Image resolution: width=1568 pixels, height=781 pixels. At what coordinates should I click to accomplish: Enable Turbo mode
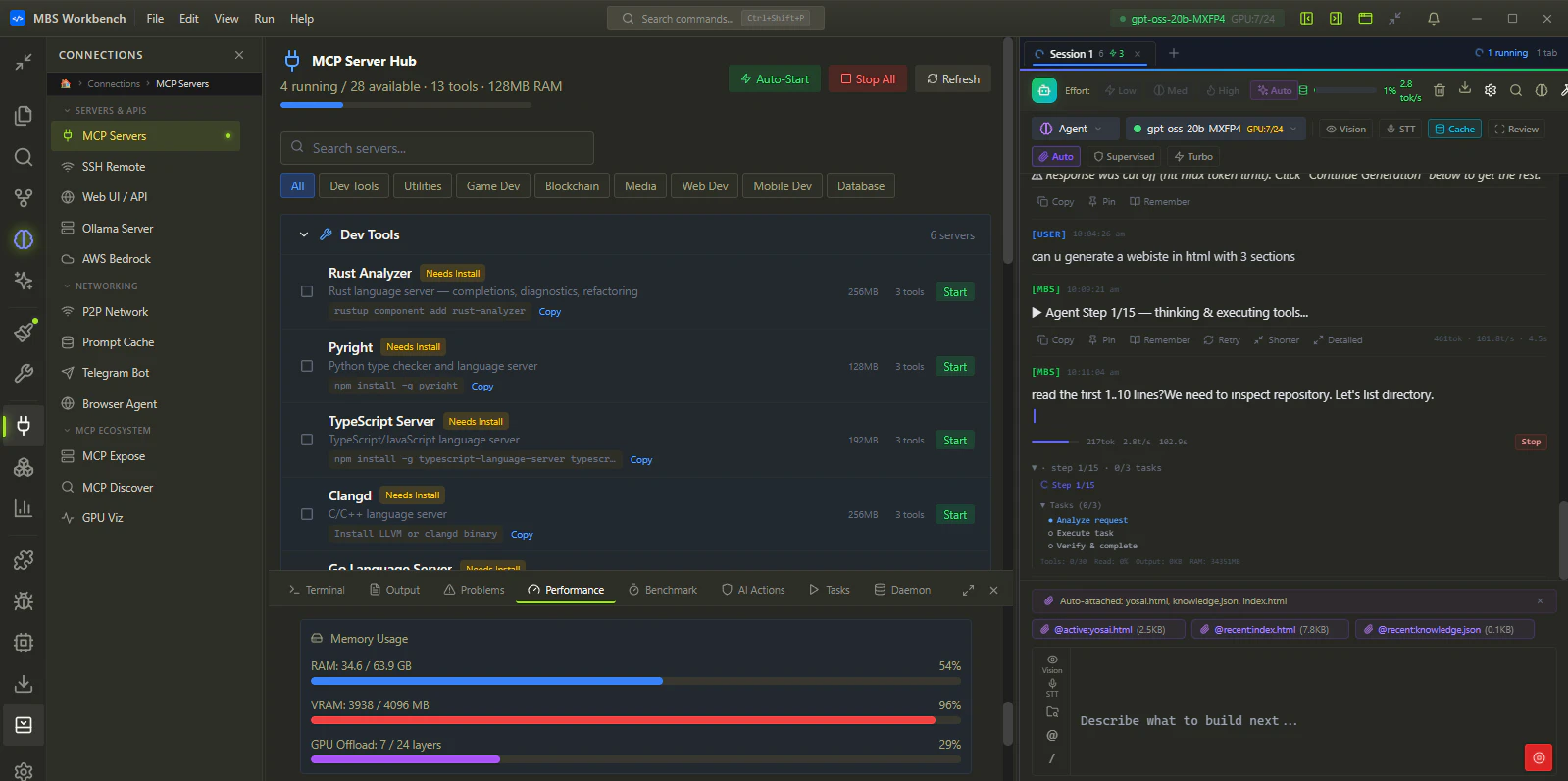[1193, 156]
